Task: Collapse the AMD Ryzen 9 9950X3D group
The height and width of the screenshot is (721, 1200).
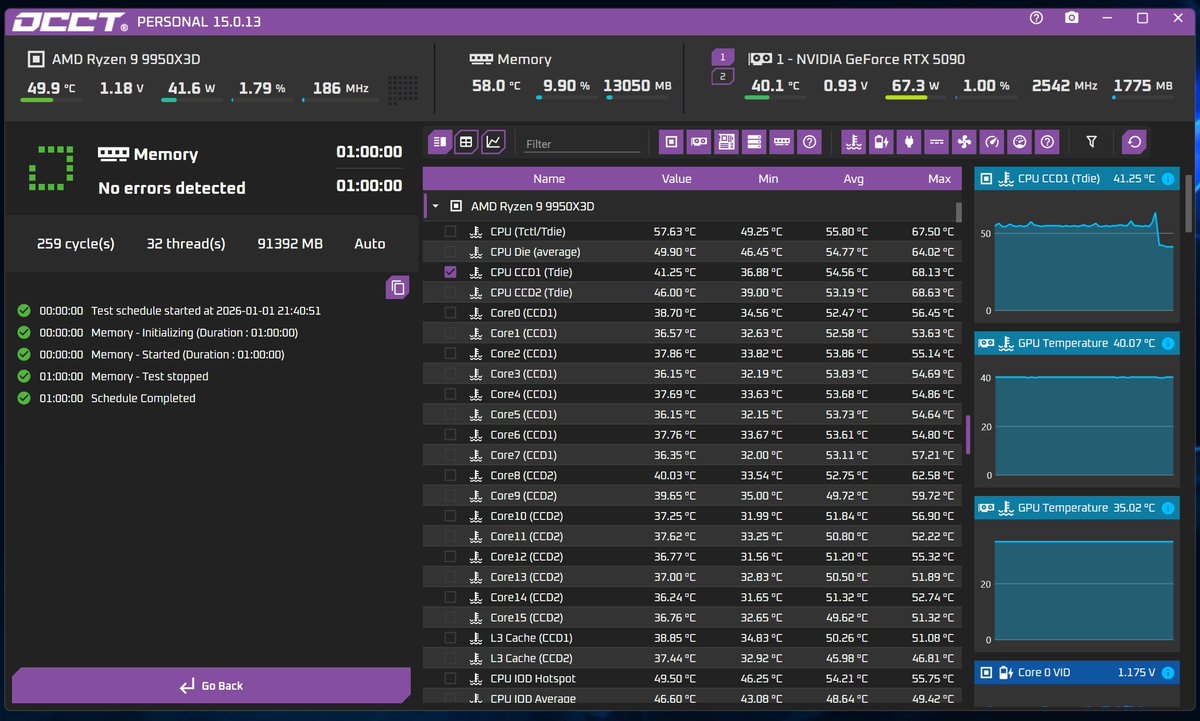Action: click(435, 206)
